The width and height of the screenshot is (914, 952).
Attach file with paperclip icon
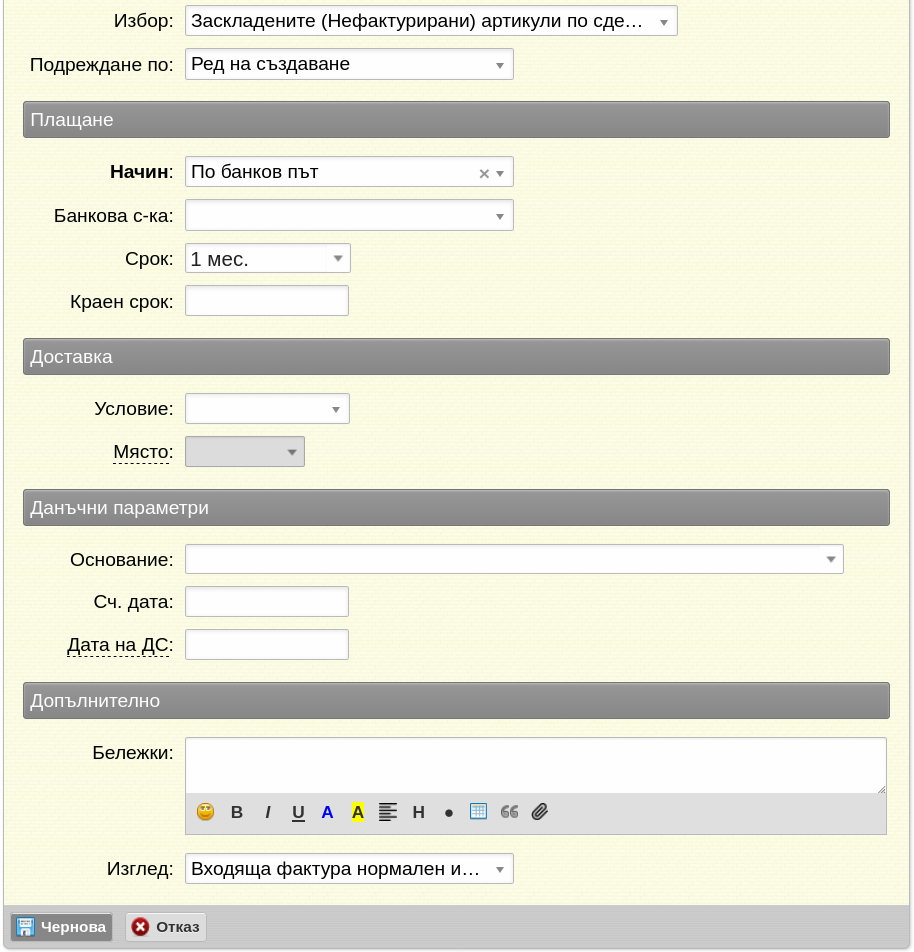539,812
